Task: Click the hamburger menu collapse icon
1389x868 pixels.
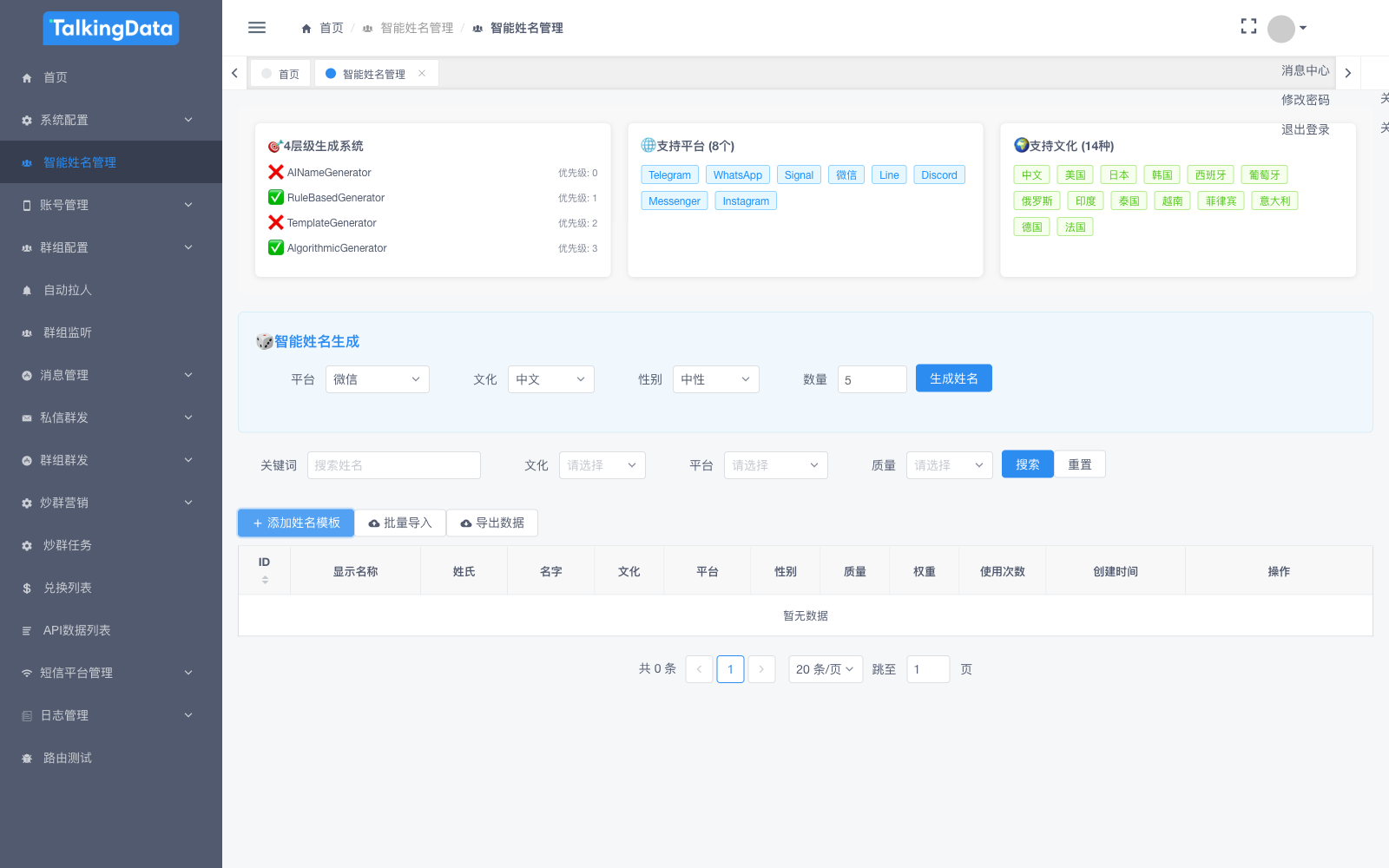Action: tap(257, 28)
